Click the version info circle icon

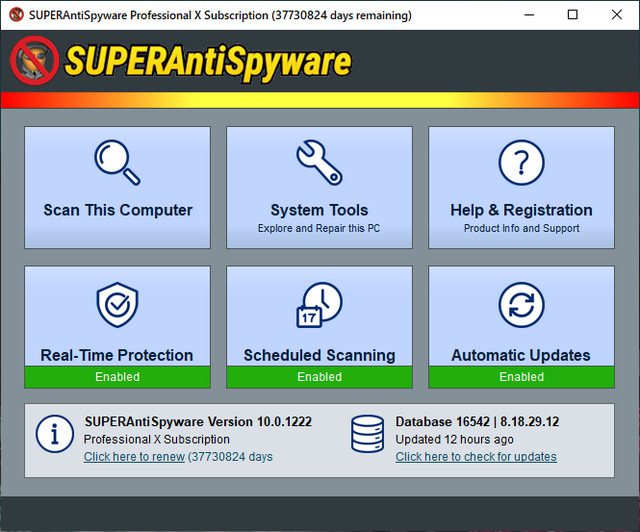[54, 433]
